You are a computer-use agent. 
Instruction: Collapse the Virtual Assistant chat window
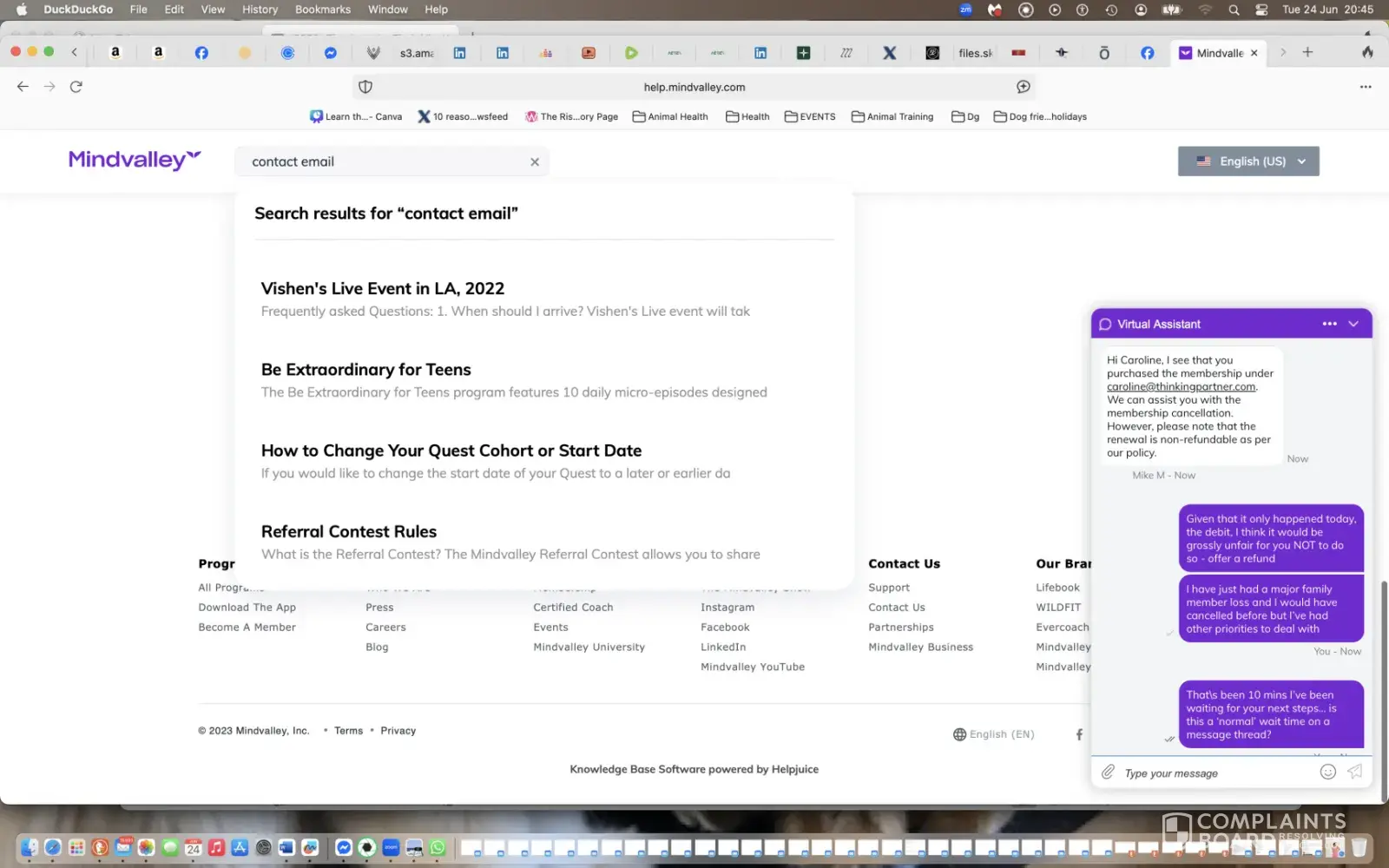tap(1353, 324)
